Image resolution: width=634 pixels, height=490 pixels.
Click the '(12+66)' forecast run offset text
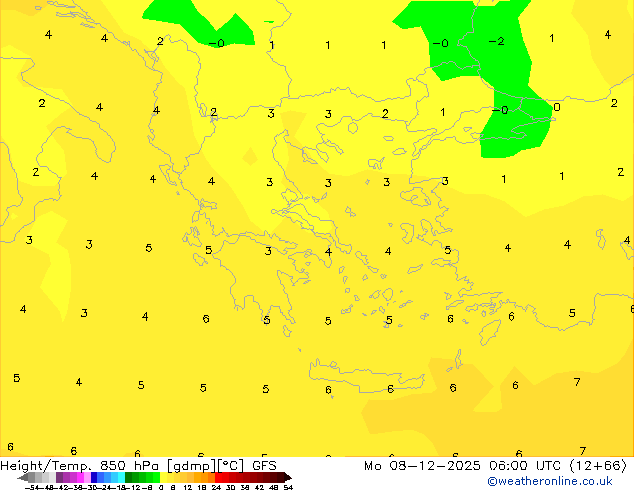[x=598, y=466]
